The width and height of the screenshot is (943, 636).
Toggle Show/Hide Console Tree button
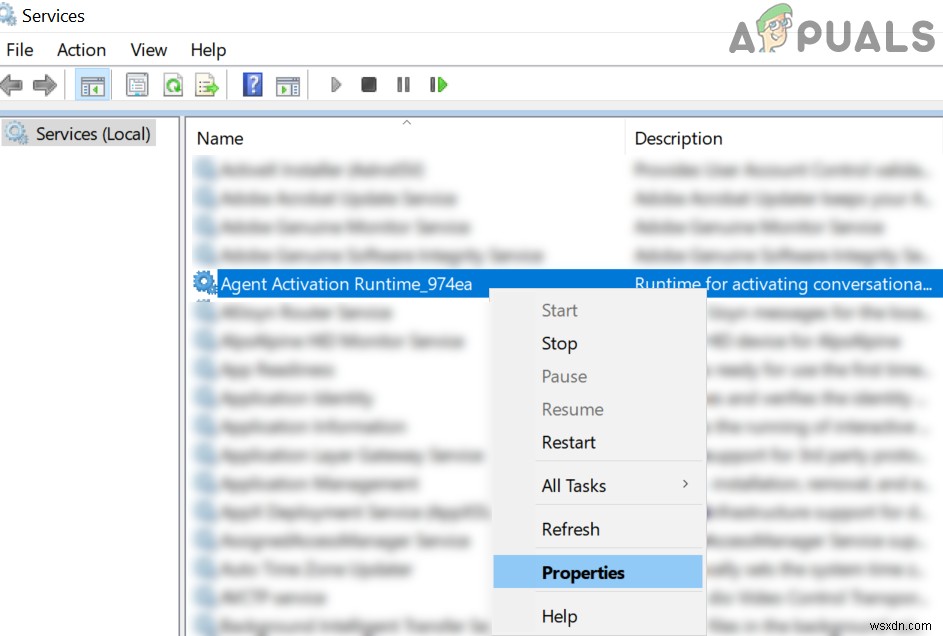coord(93,85)
